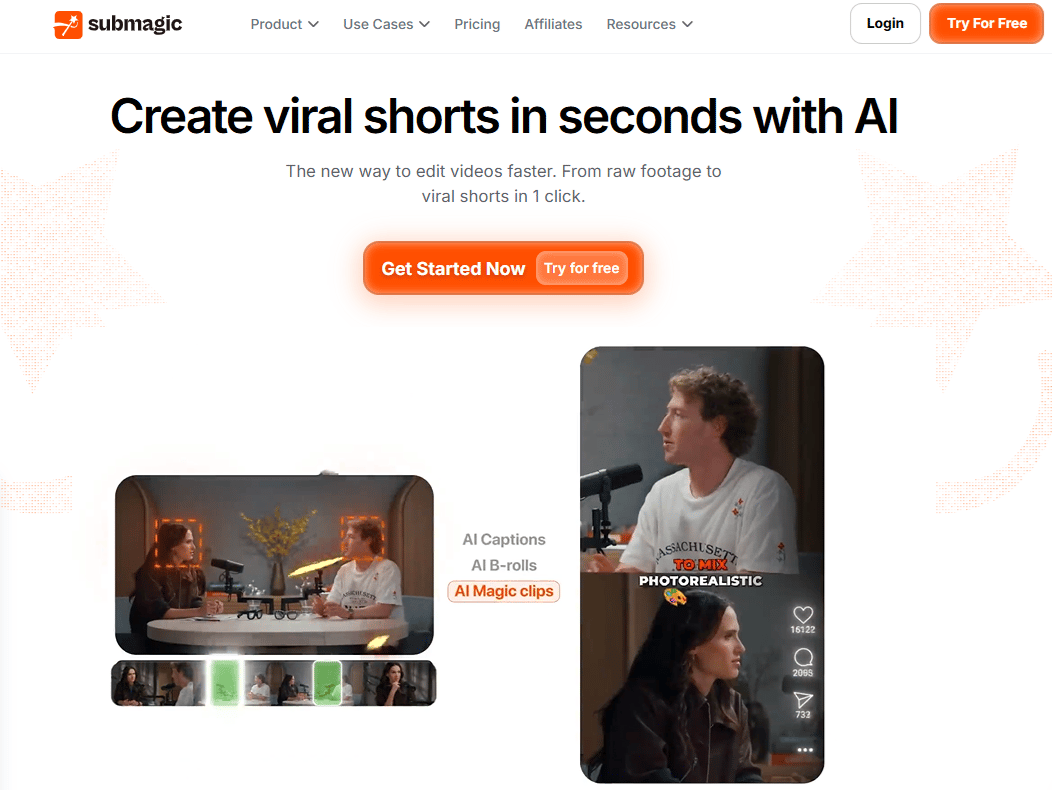
Task: Expand the Use Cases dropdown
Action: click(386, 24)
